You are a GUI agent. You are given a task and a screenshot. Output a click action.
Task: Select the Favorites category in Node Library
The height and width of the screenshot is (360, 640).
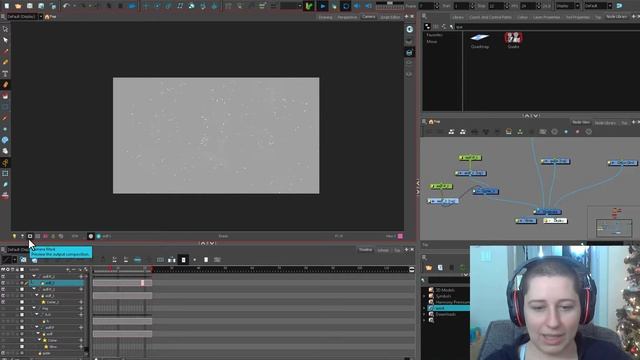(434, 35)
